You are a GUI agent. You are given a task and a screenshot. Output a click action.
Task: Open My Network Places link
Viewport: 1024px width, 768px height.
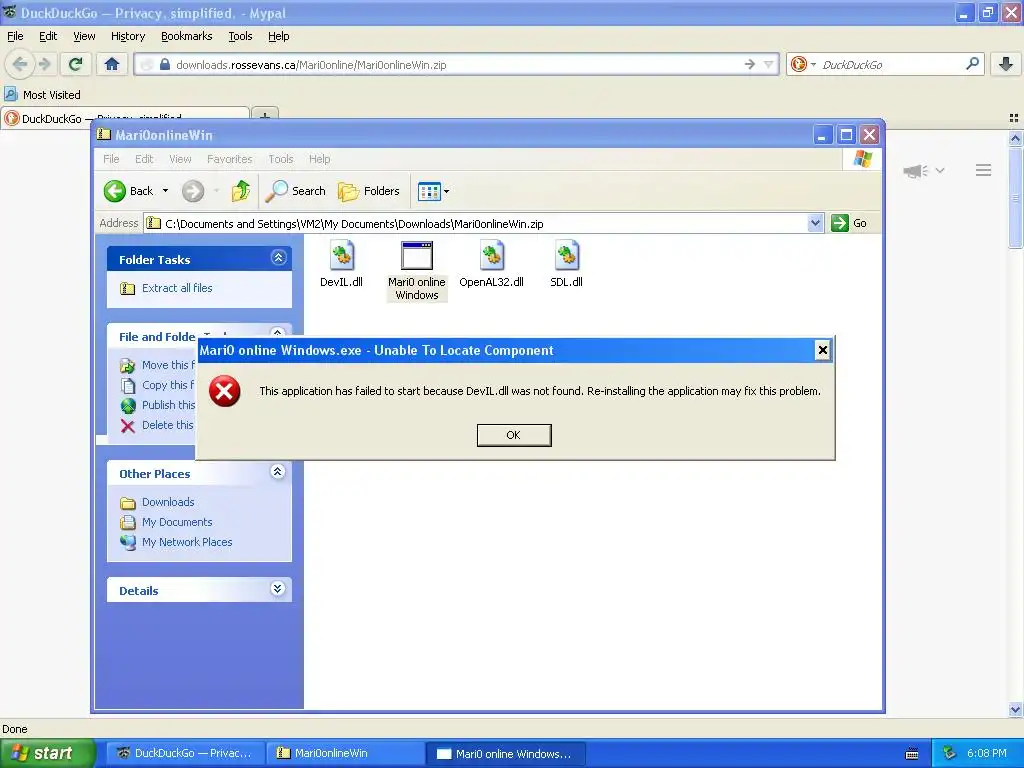[187, 542]
